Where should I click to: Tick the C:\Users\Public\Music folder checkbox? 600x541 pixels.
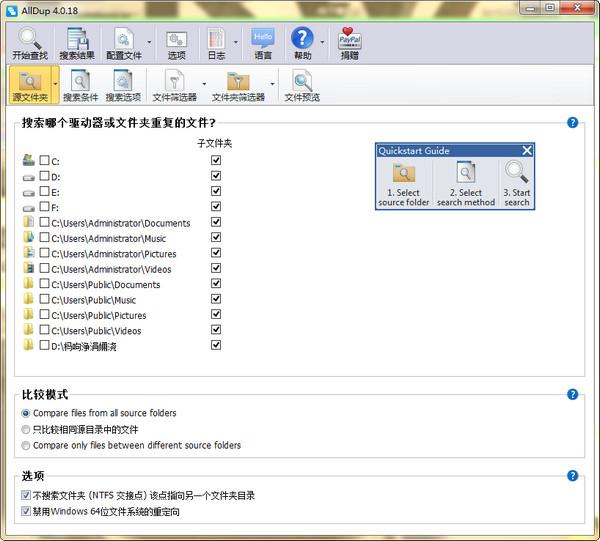pos(44,300)
